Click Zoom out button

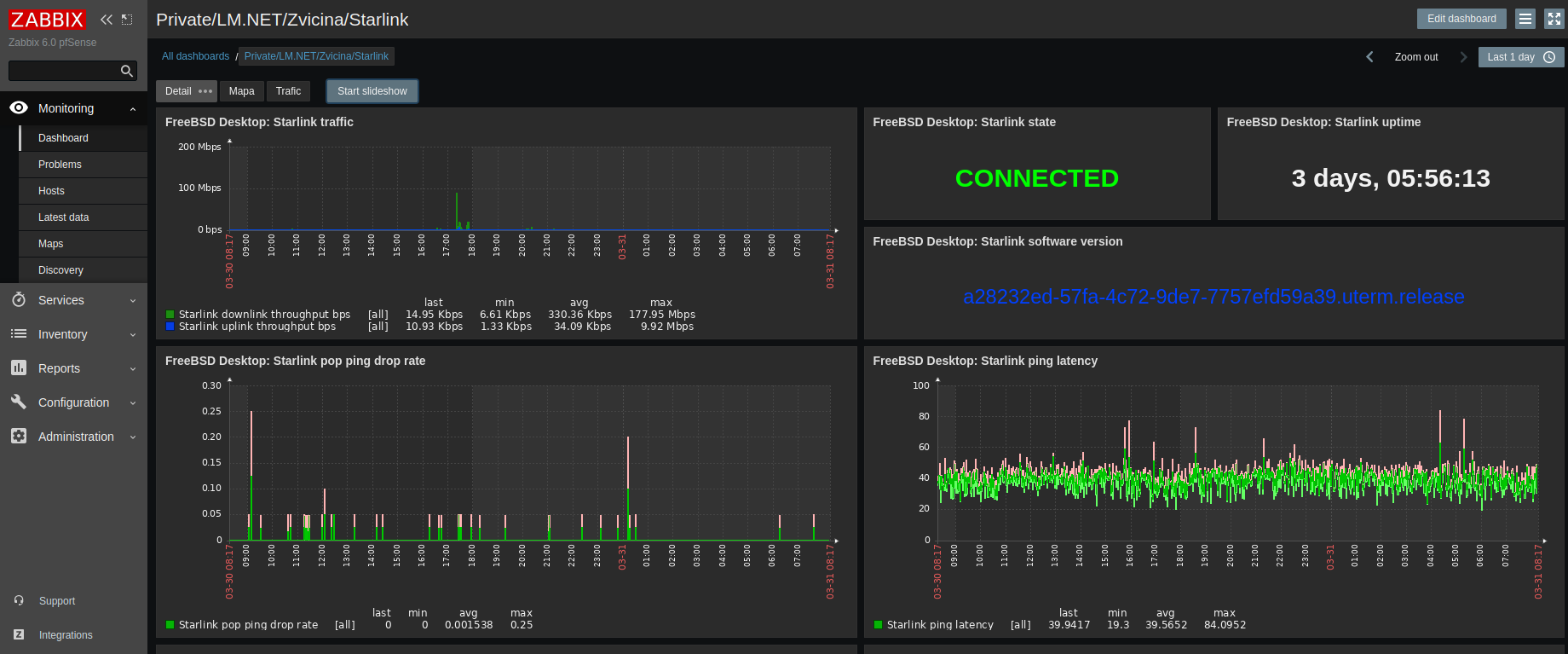[x=1416, y=57]
